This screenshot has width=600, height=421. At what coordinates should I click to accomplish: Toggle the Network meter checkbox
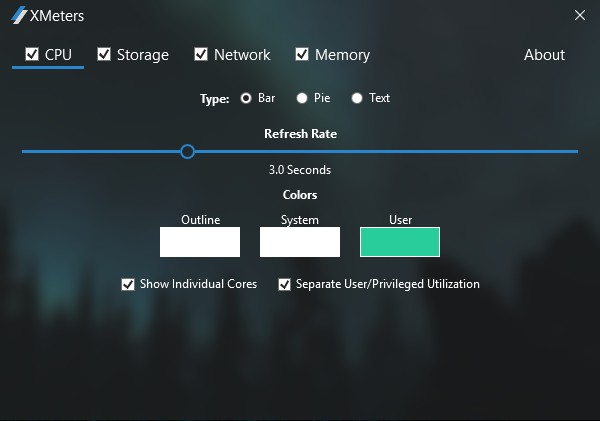(x=201, y=54)
